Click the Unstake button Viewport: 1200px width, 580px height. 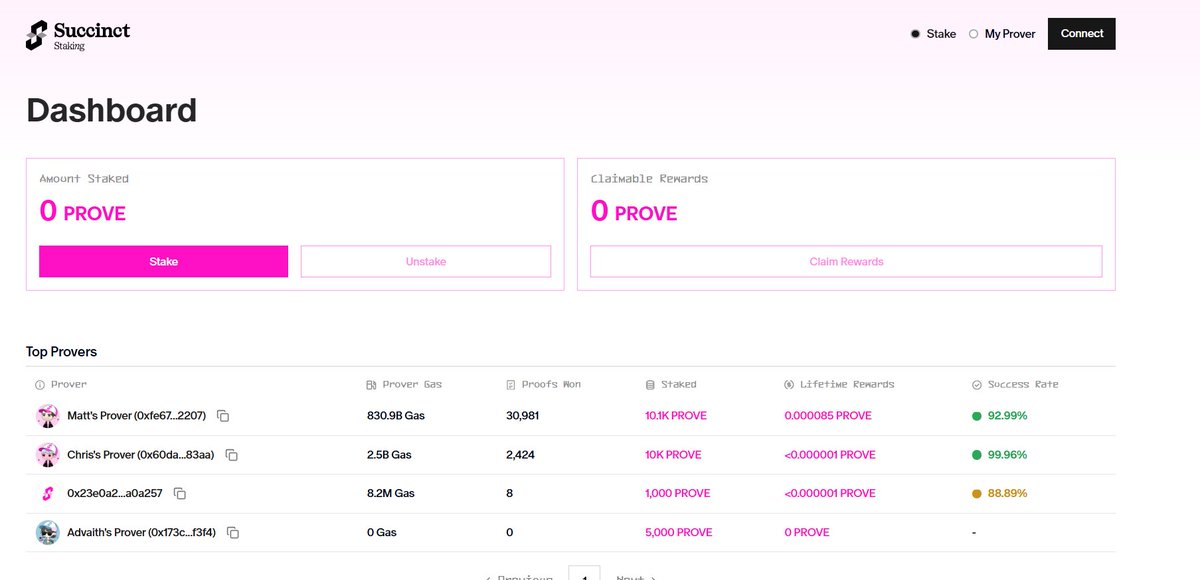click(426, 261)
